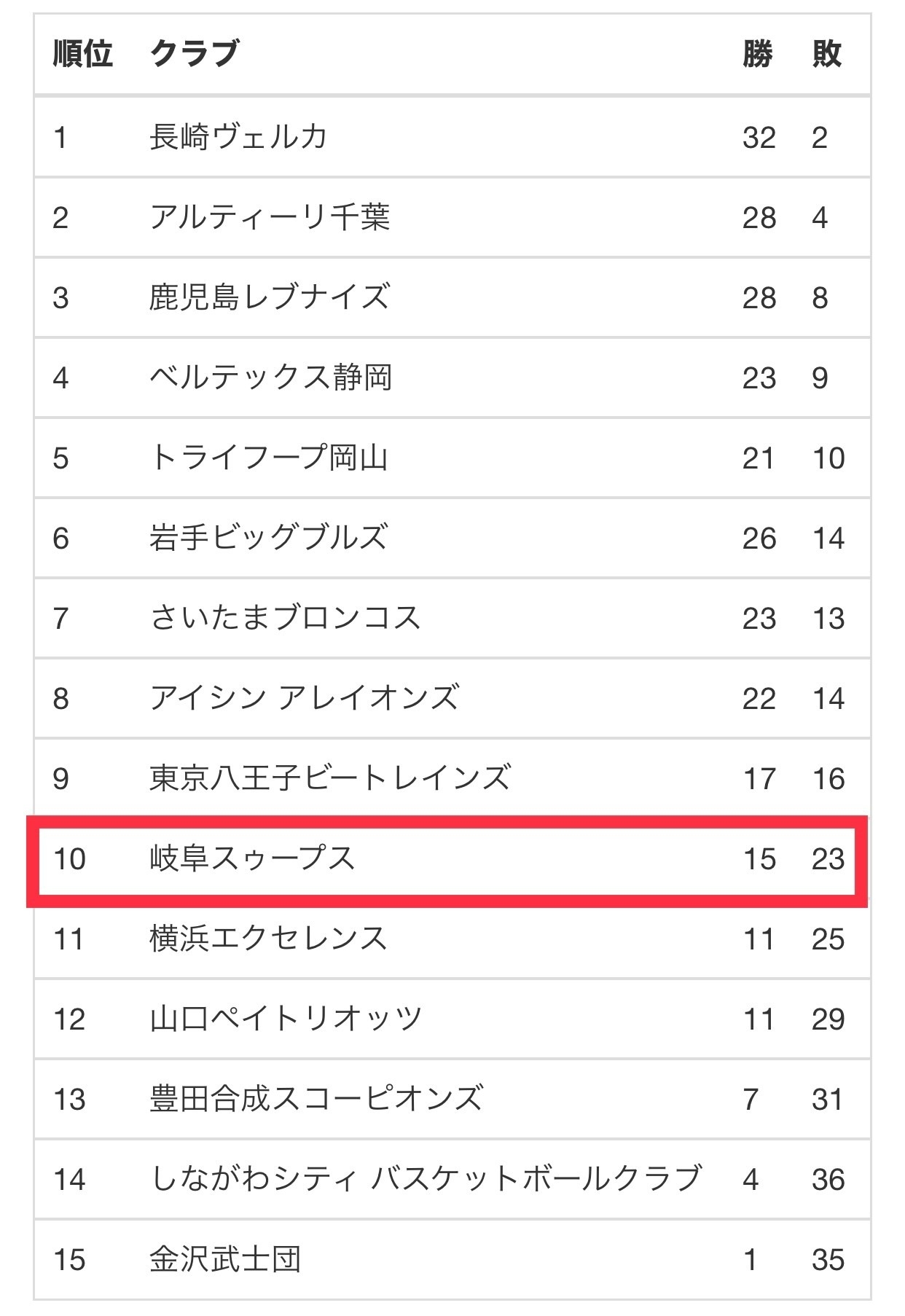Open the 鹿児島レブナイズ team row
Viewport: 905px width, 1316px height.
452,297
